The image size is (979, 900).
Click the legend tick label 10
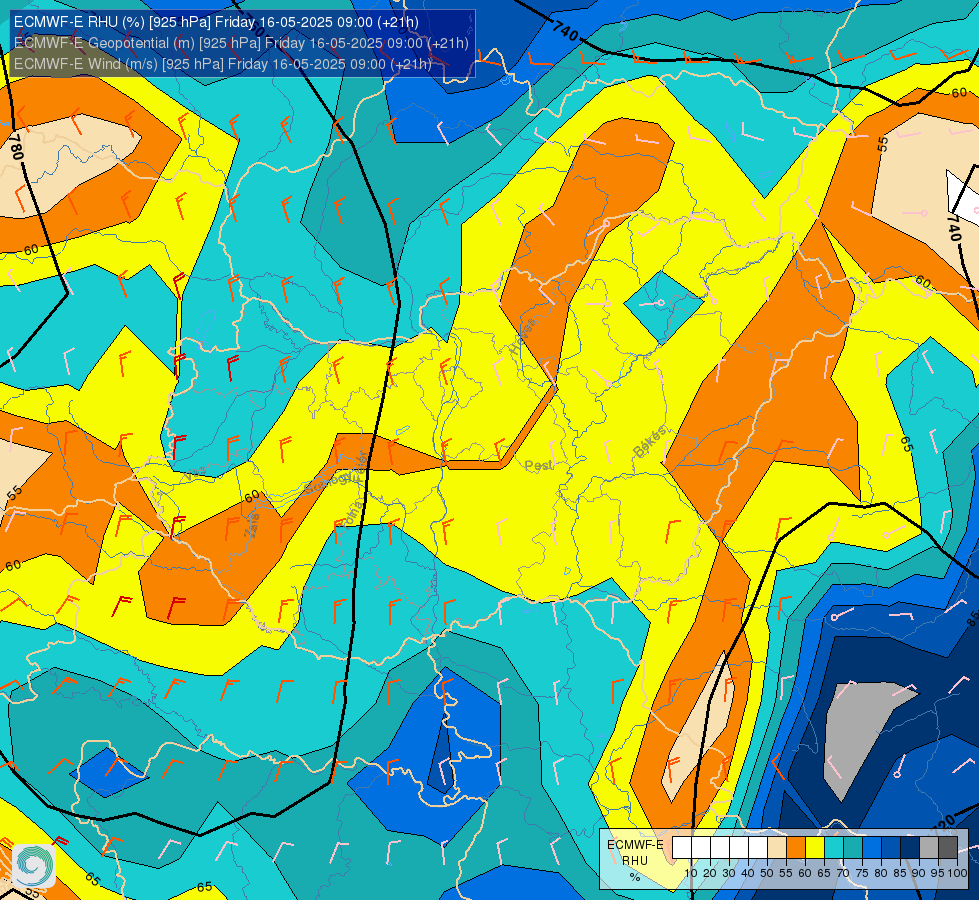691,873
